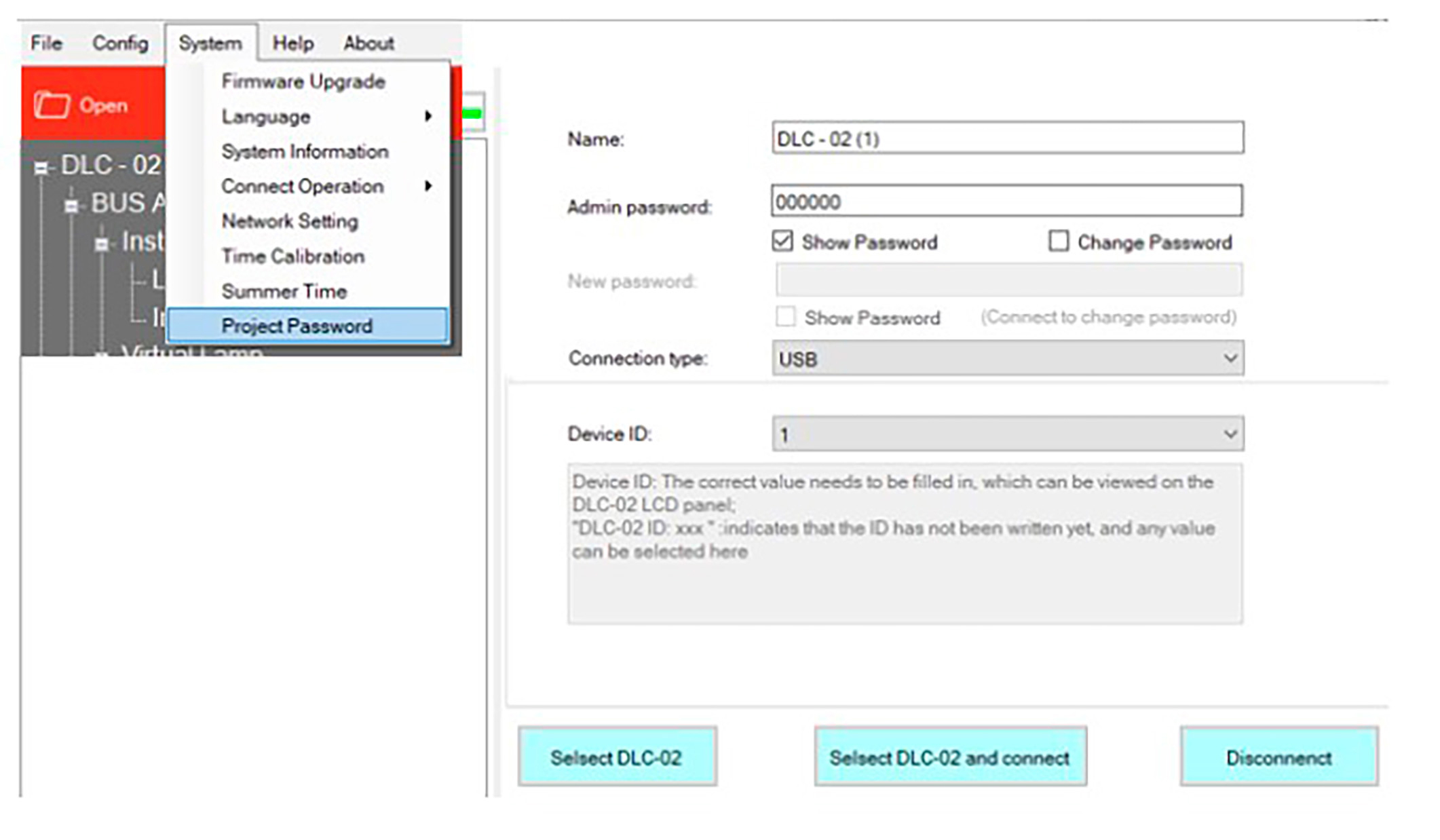
Task: Click the Open folder icon
Action: (52, 105)
